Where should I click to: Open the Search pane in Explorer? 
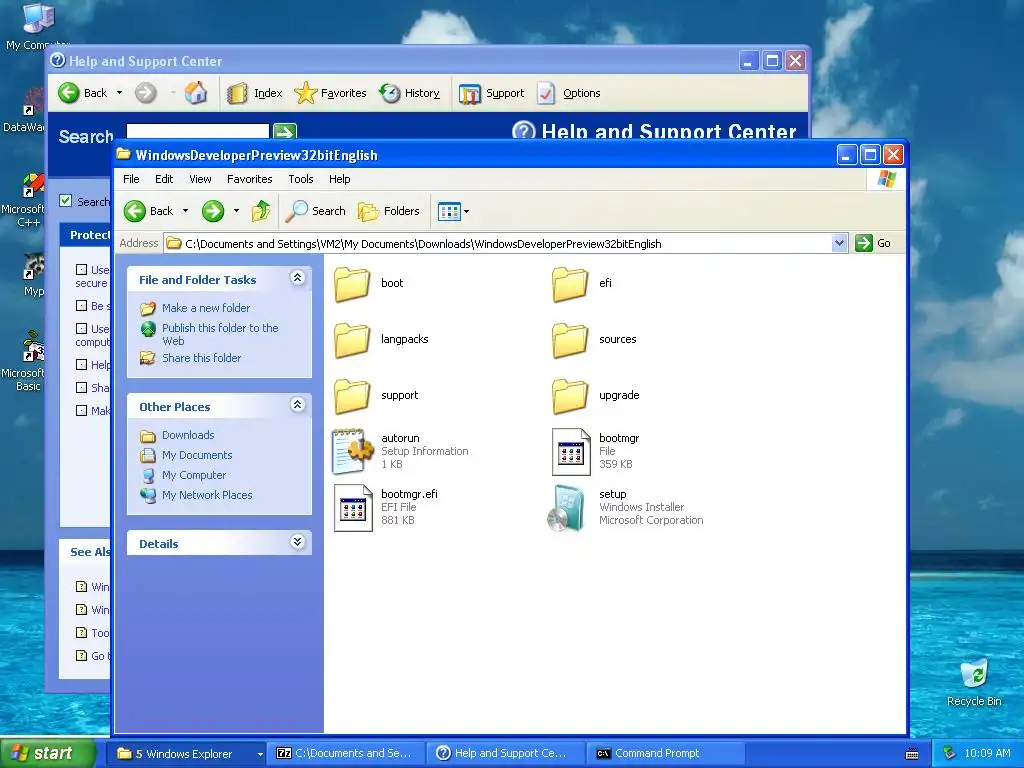click(316, 211)
